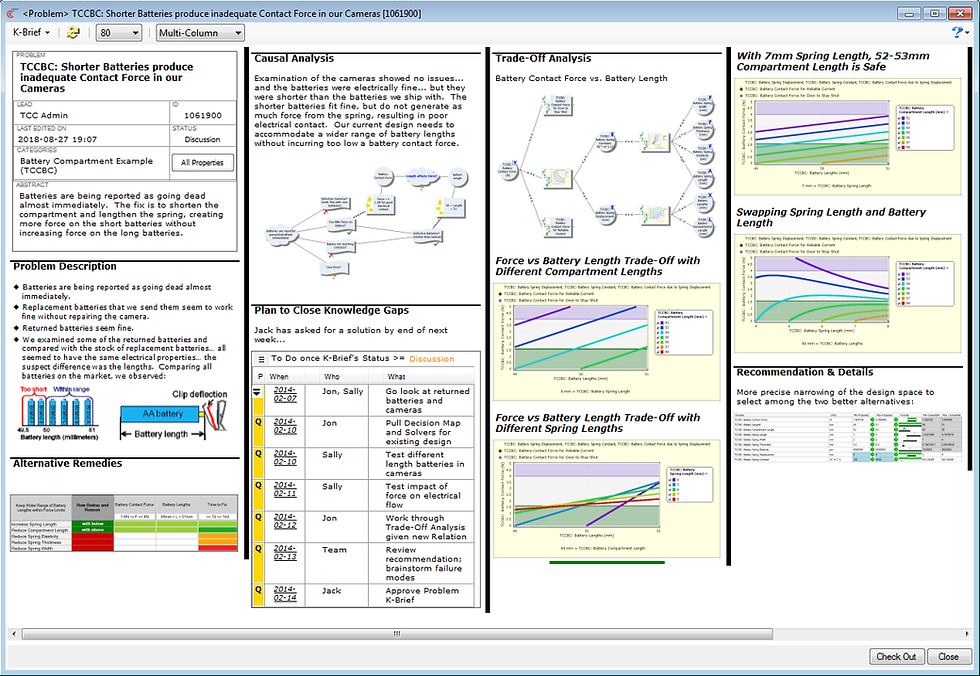The width and height of the screenshot is (980, 676).
Task: Open the To Do list hamburger menu
Action: click(x=261, y=359)
